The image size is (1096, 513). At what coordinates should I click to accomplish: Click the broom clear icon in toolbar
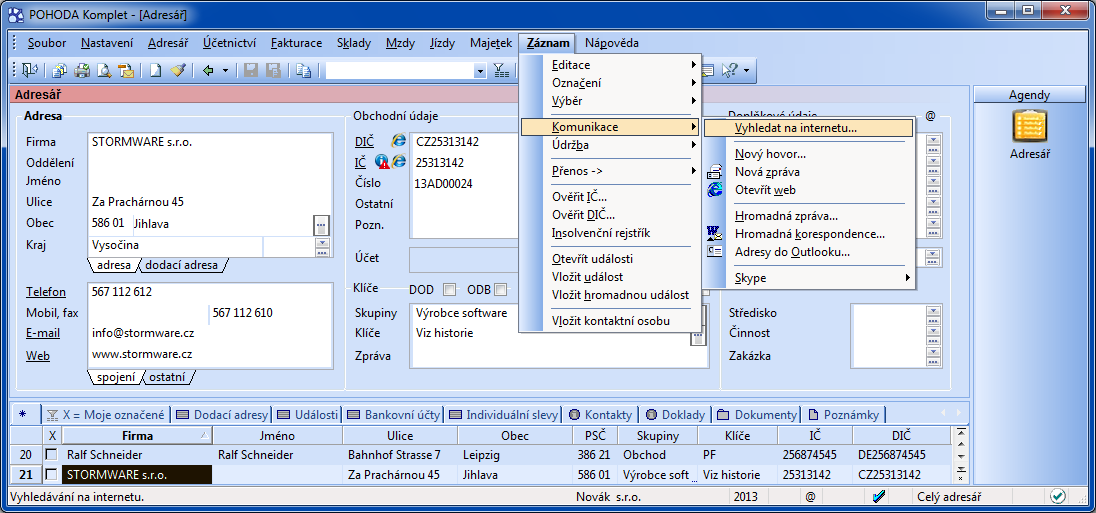point(178,70)
